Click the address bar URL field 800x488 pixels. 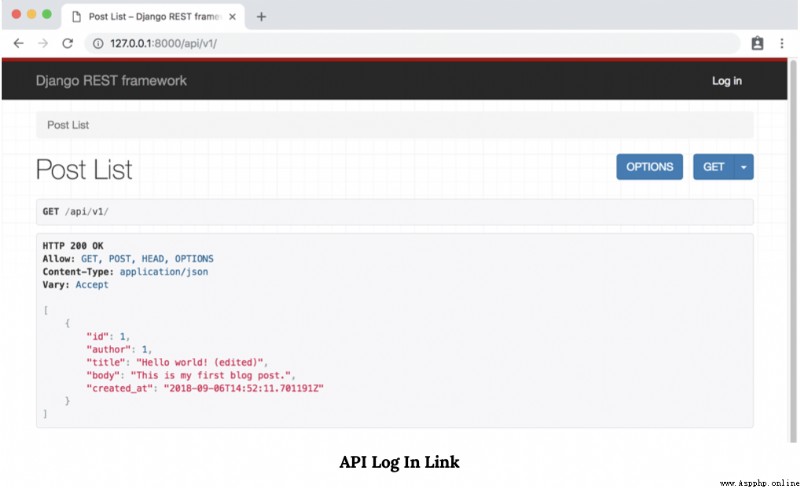click(412, 43)
